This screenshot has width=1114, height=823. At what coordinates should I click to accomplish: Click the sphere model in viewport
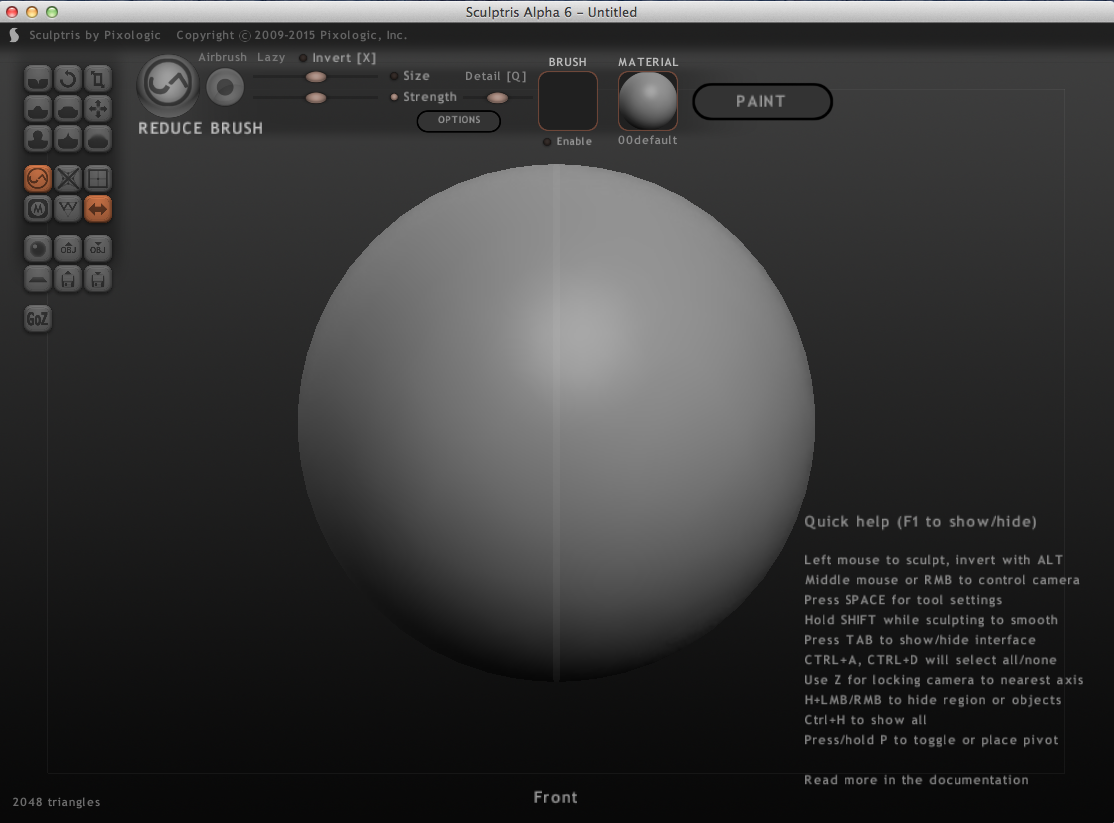(x=556, y=423)
